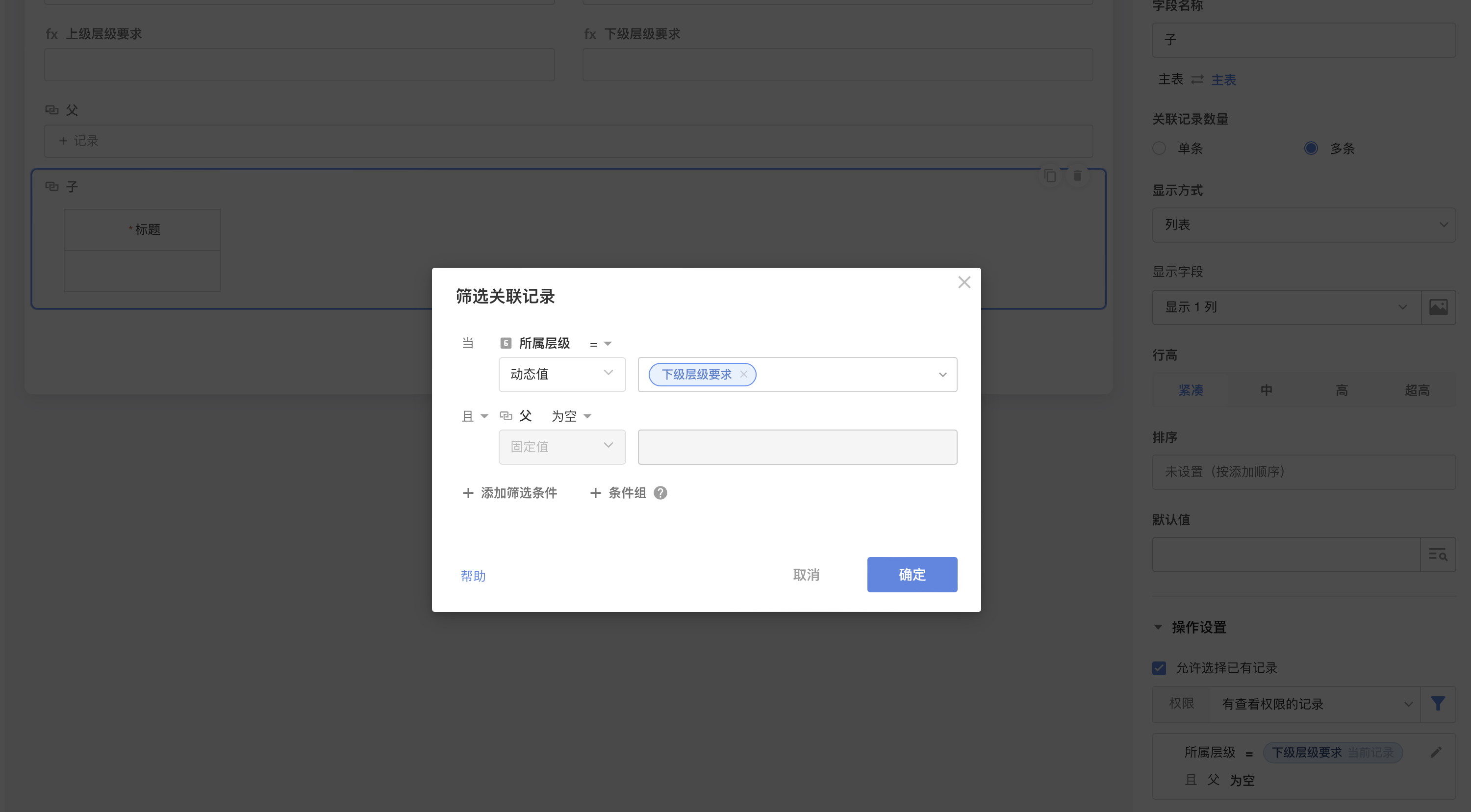1471x812 pixels.
Task: Collapse the 操作设置 section
Action: [1158, 627]
